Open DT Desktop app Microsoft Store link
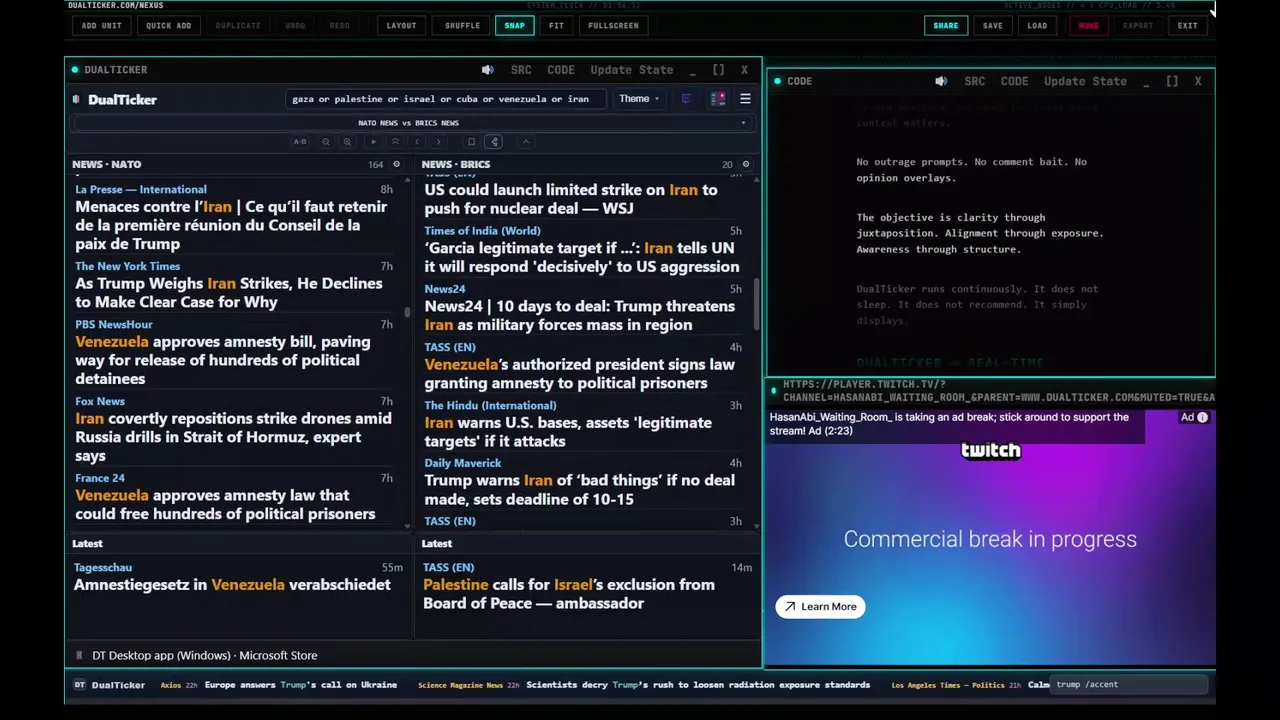Viewport: 1280px width, 720px height. click(205, 655)
